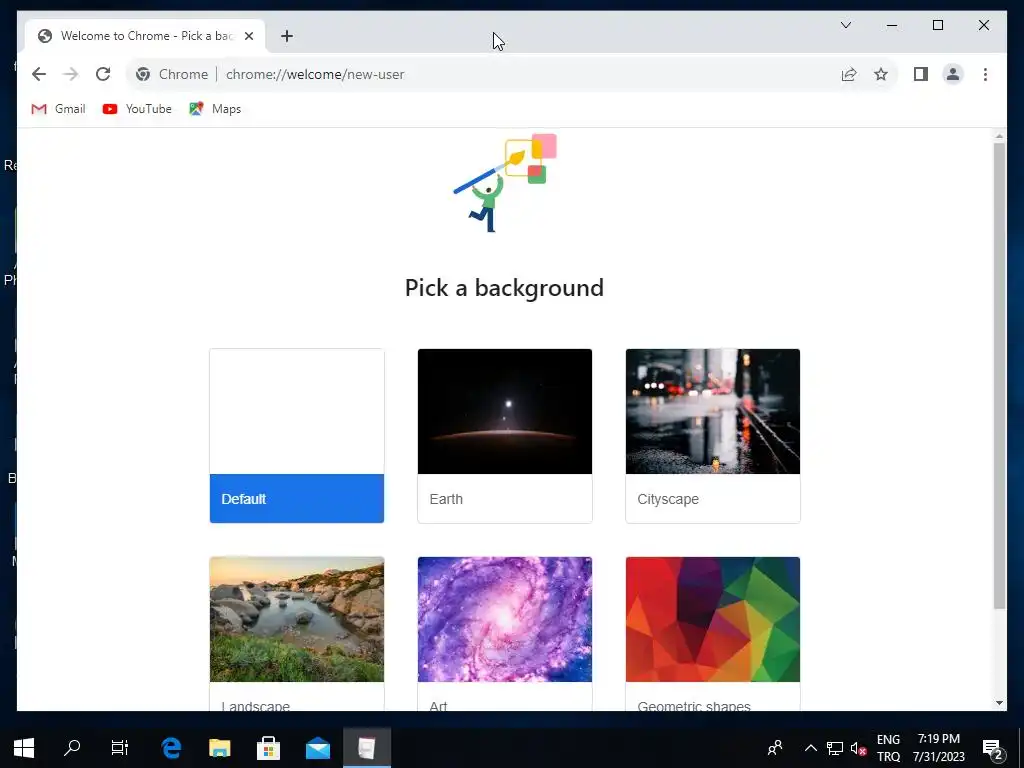Open the YouTube bookmark

pyautogui.click(x=137, y=109)
